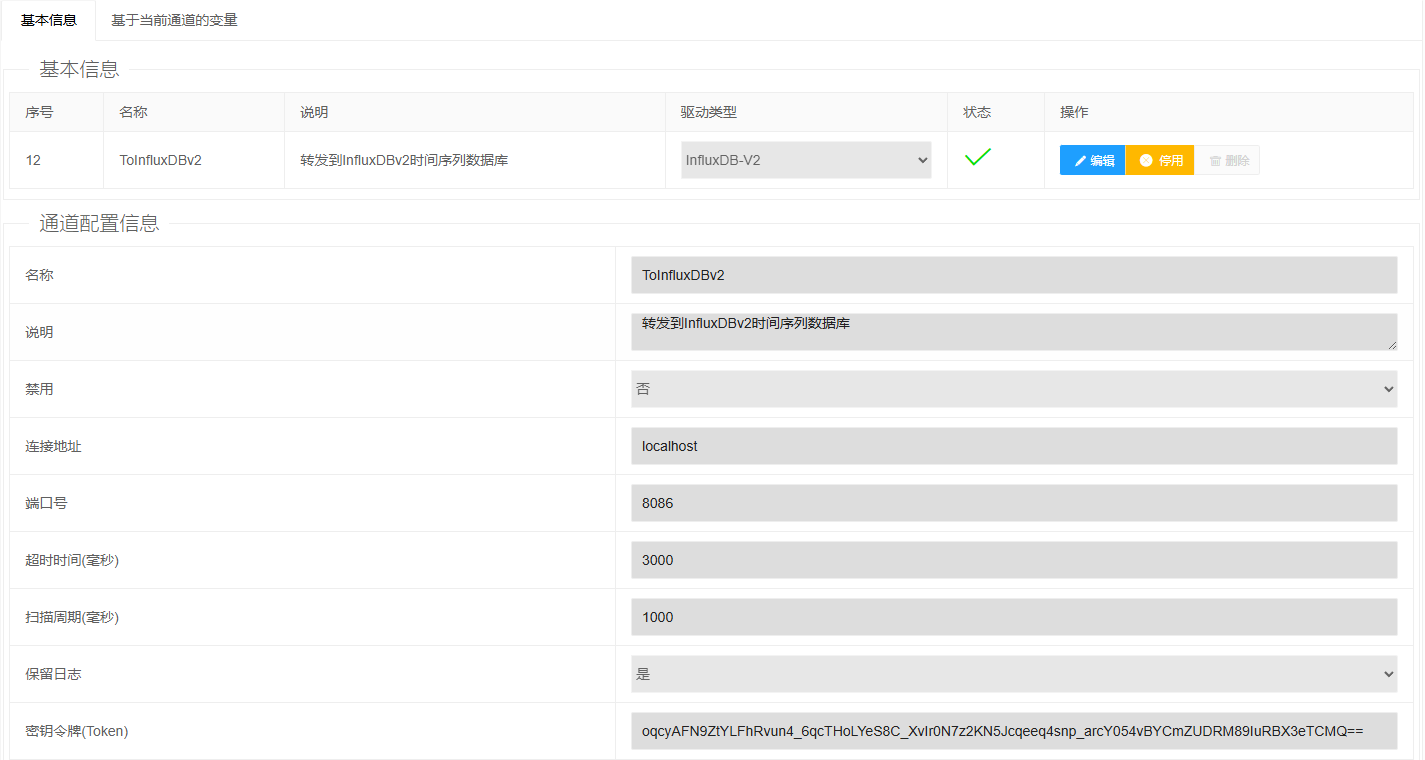The image size is (1425, 760).
Task: Click the 连接地址 row label
Action: coord(53,446)
